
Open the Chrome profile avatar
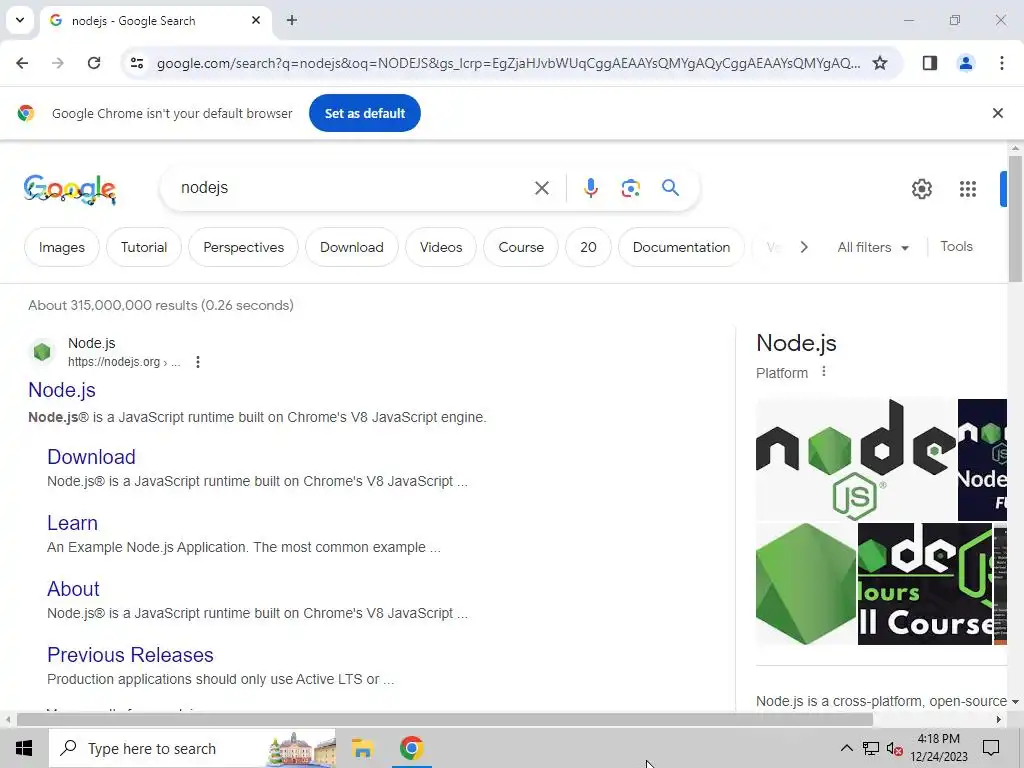965,63
